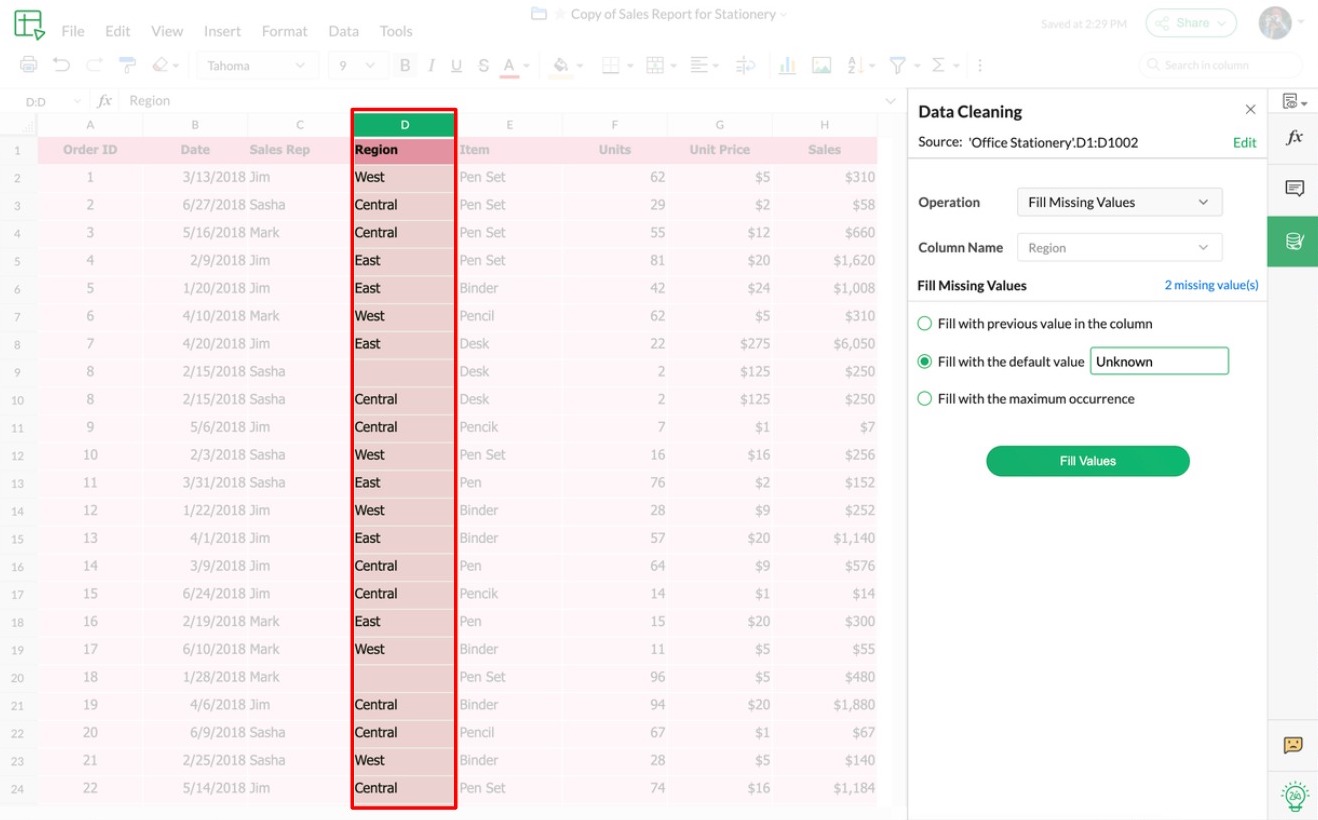
Task: Click the Data Cleaning sidebar icon
Action: pyautogui.click(x=1294, y=241)
